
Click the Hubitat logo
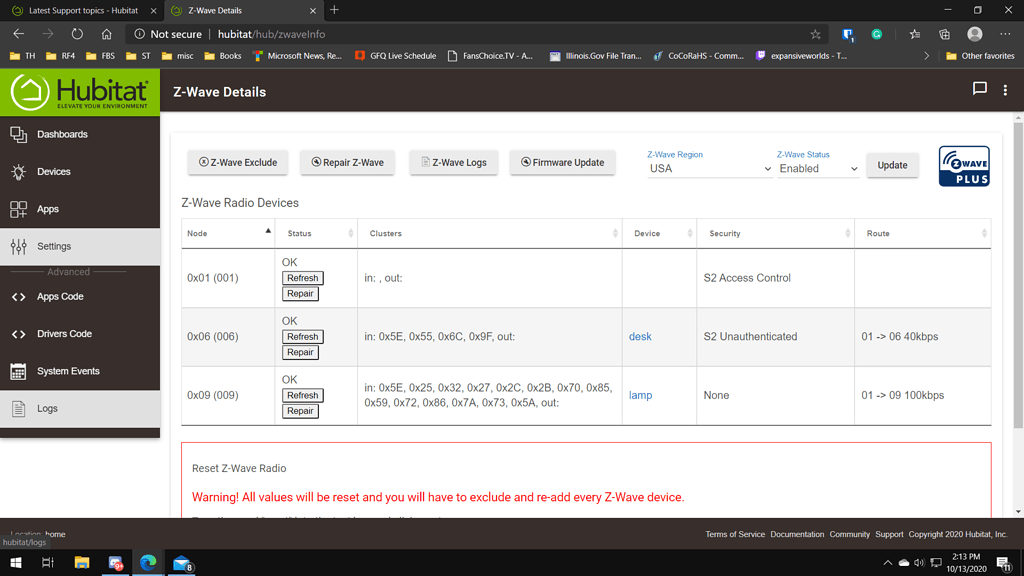point(80,92)
